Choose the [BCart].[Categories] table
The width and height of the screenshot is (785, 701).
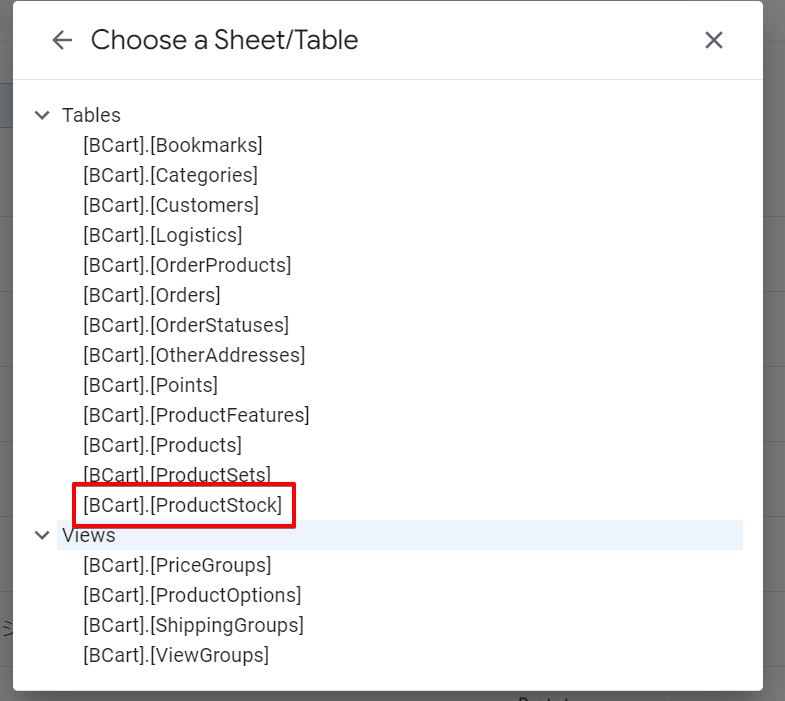click(170, 175)
